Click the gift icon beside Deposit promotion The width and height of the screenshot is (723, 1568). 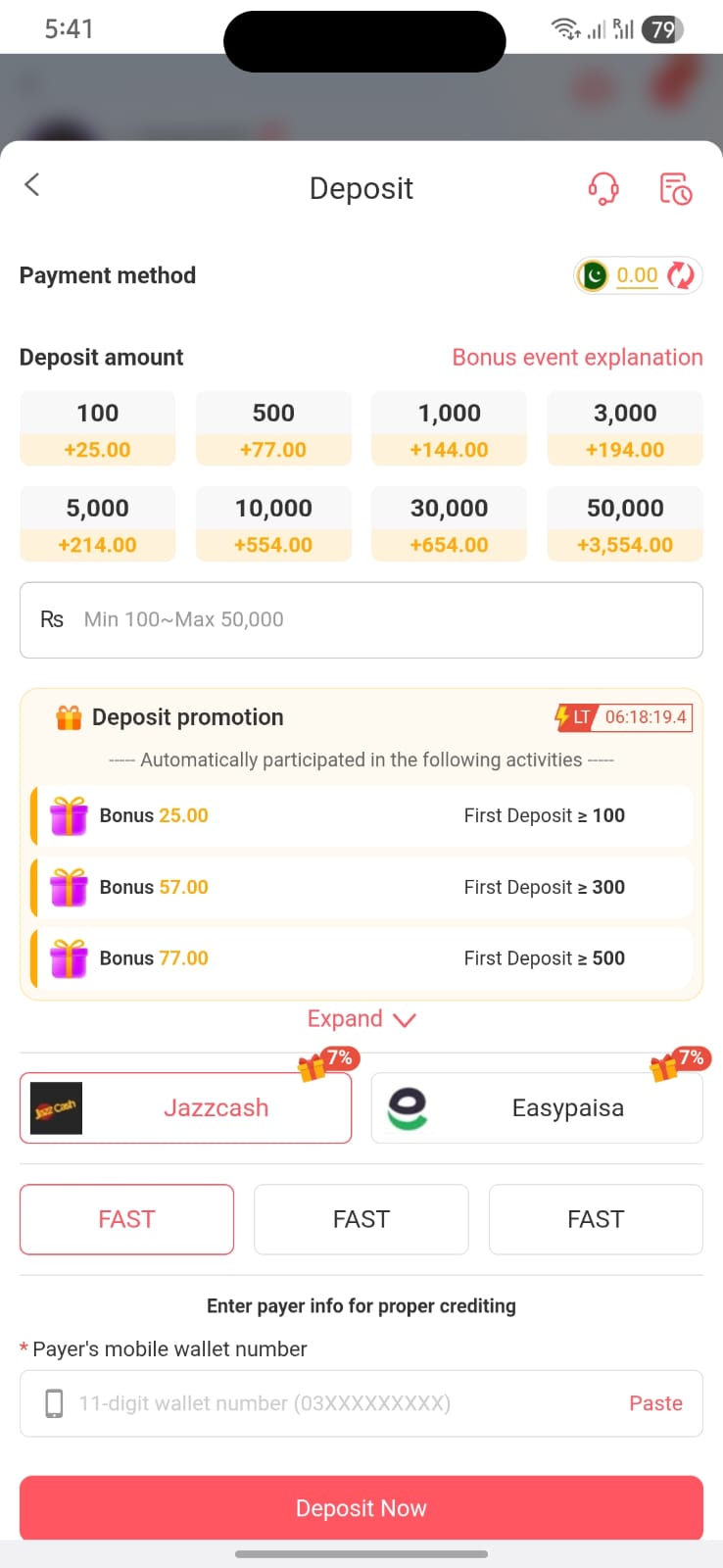67,716
